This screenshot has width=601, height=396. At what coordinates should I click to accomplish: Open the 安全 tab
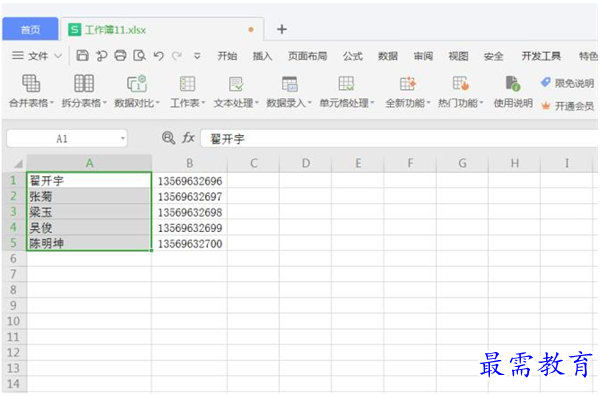pyautogui.click(x=493, y=56)
